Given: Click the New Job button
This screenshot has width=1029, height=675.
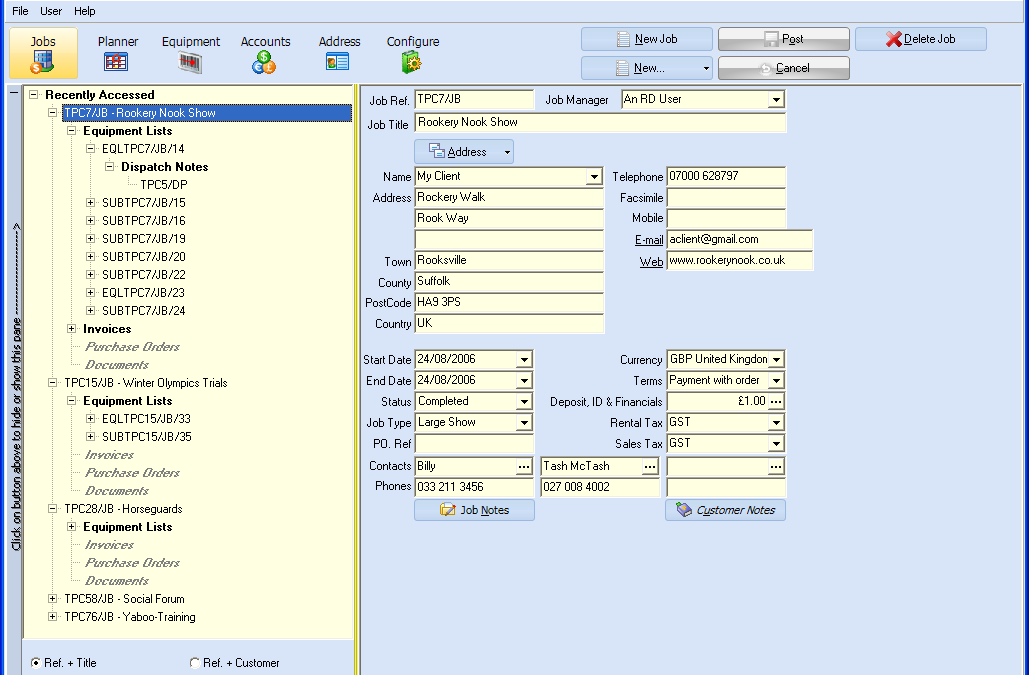Looking at the screenshot, I should [x=647, y=39].
